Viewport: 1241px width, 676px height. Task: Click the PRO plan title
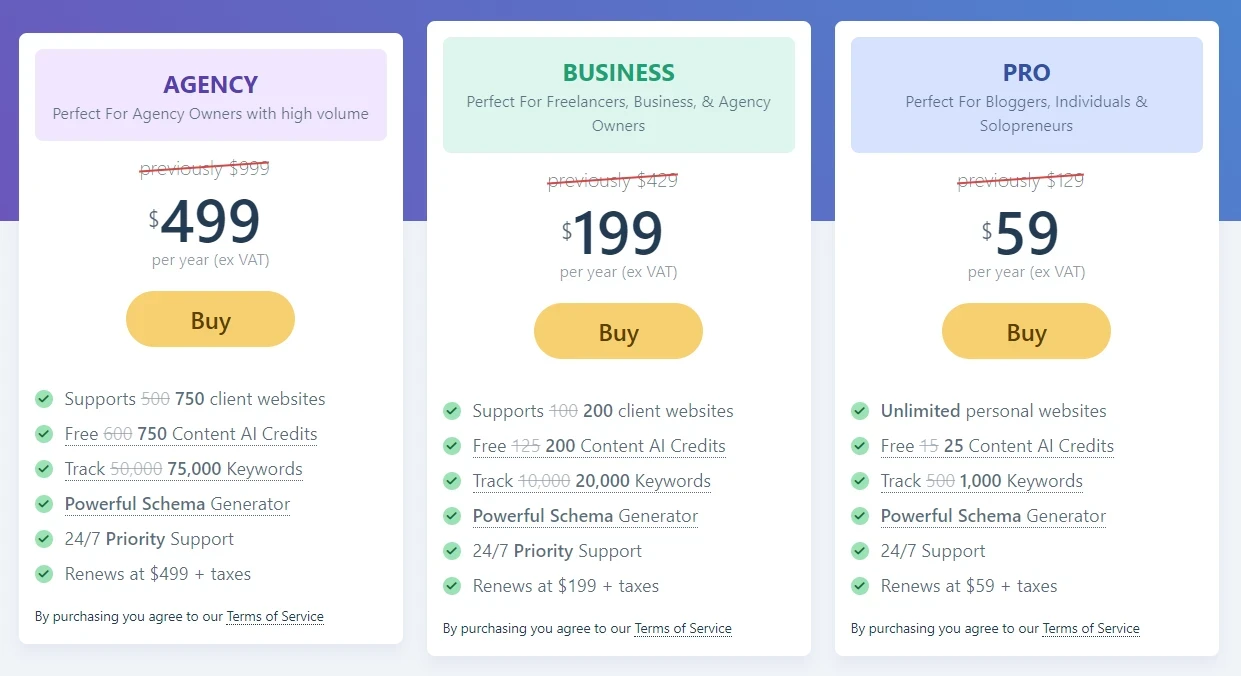tap(1027, 73)
